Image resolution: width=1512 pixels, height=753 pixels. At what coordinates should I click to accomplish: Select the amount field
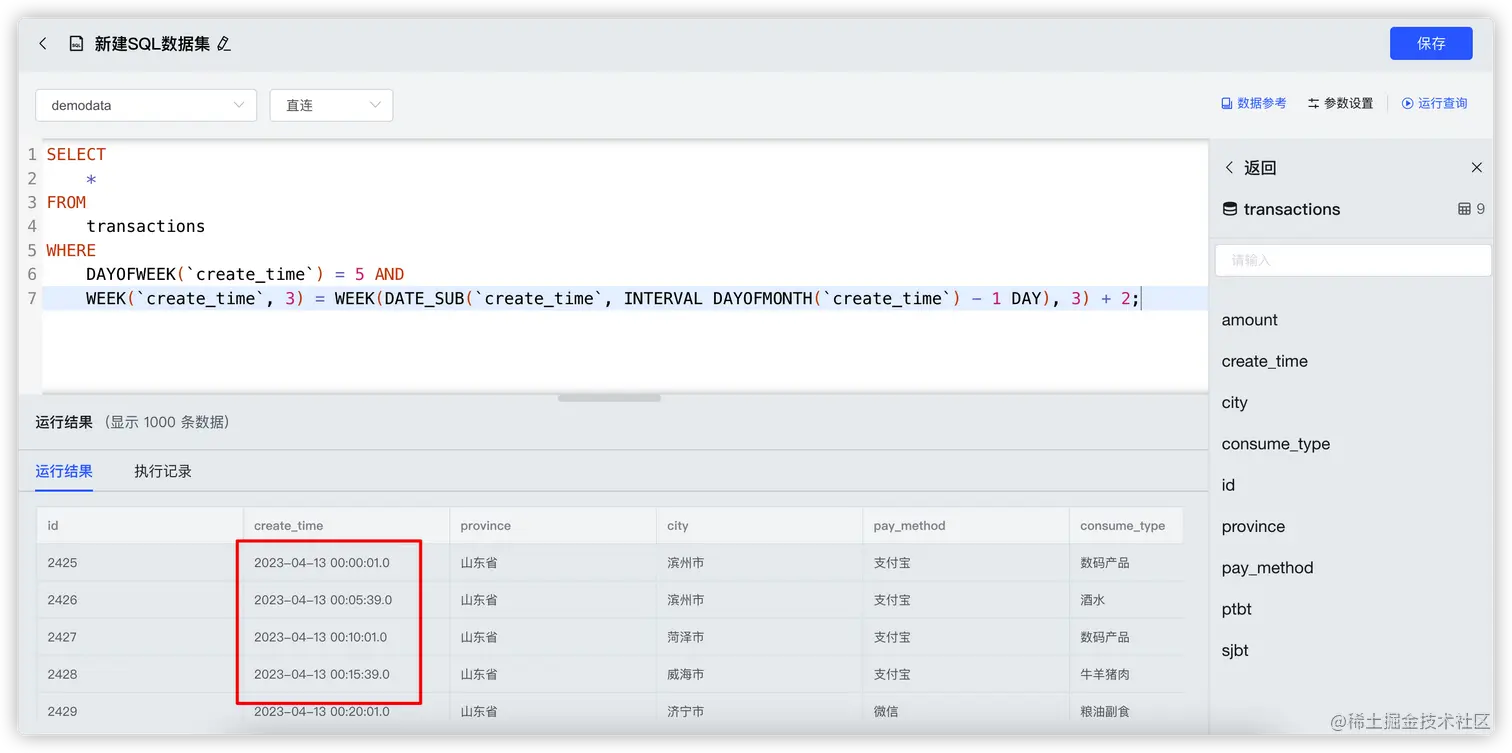point(1250,320)
